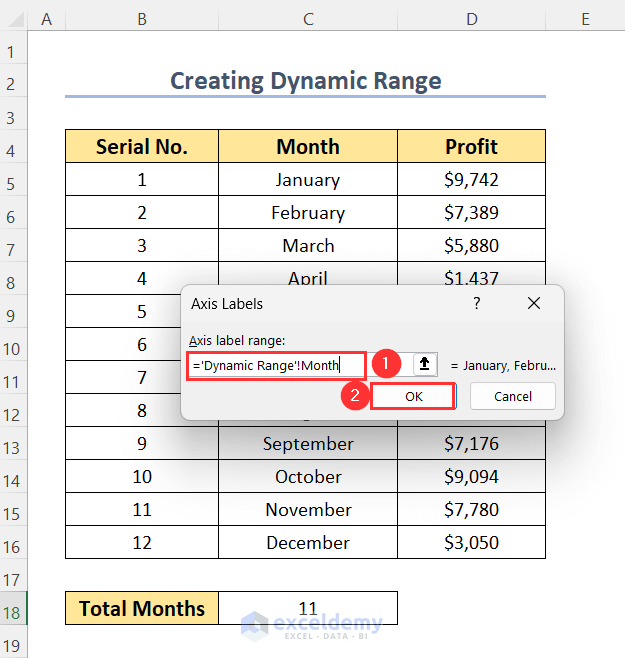Click the Serial No. header cell

(142, 147)
